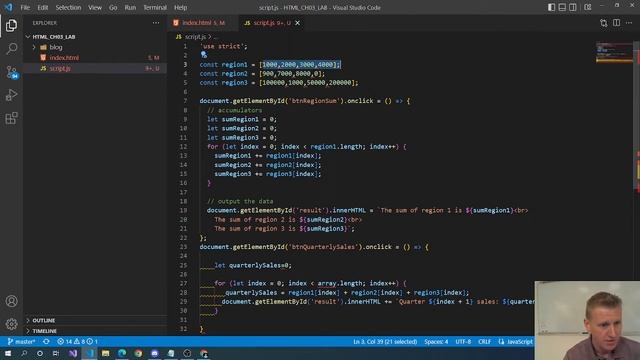Open editor more actions ellipsis
640x360 pixels.
point(629,23)
